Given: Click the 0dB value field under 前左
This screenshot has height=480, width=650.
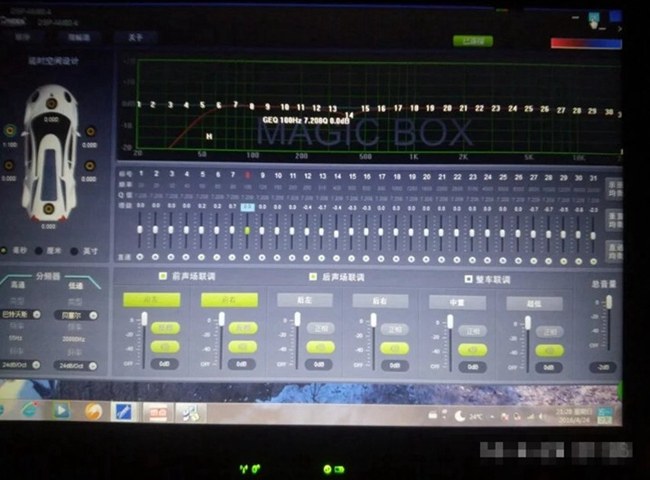Looking at the screenshot, I should tap(164, 364).
